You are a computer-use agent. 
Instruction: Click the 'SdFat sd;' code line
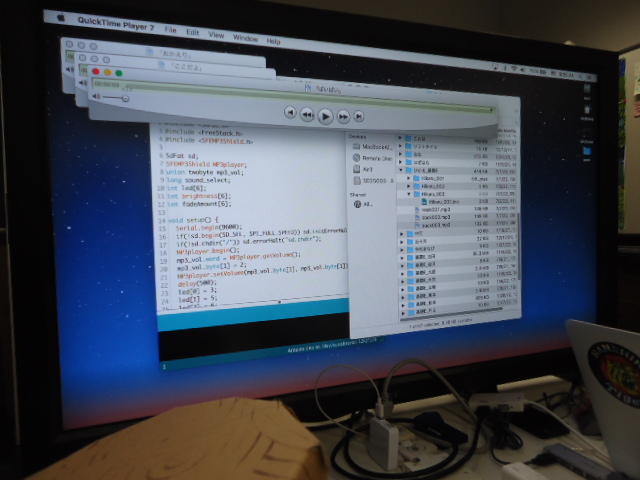point(182,156)
